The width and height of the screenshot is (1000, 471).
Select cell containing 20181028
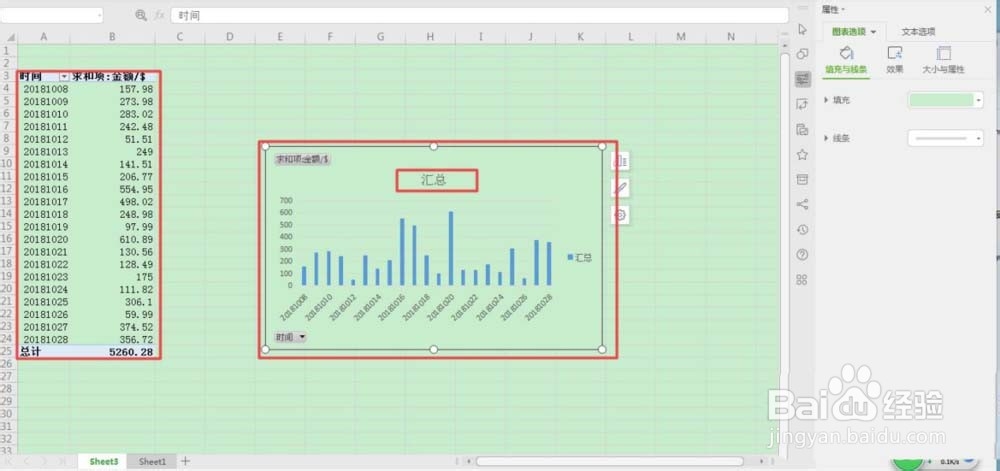43,339
